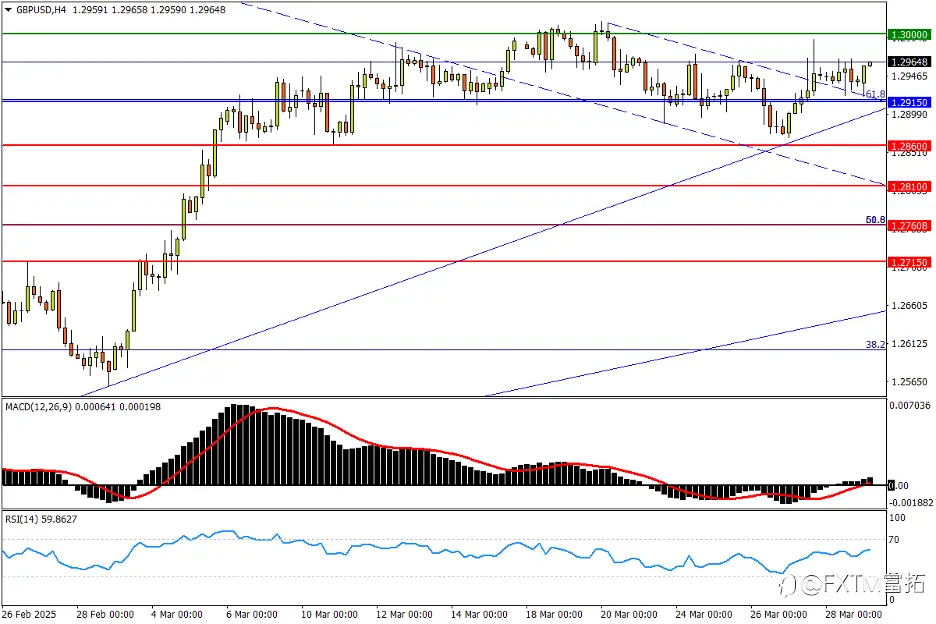This screenshot has width=936, height=624.
Task: Click the 26 Feb 2025 date label
Action: coord(29,614)
